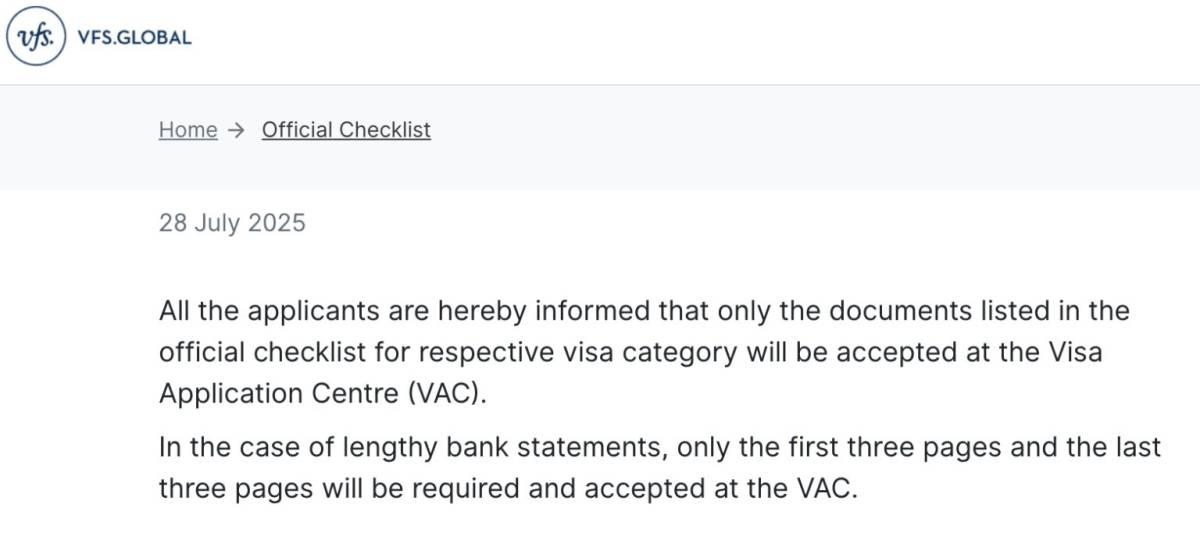
Task: Click the 28 July 2025 date text
Action: click(x=232, y=222)
